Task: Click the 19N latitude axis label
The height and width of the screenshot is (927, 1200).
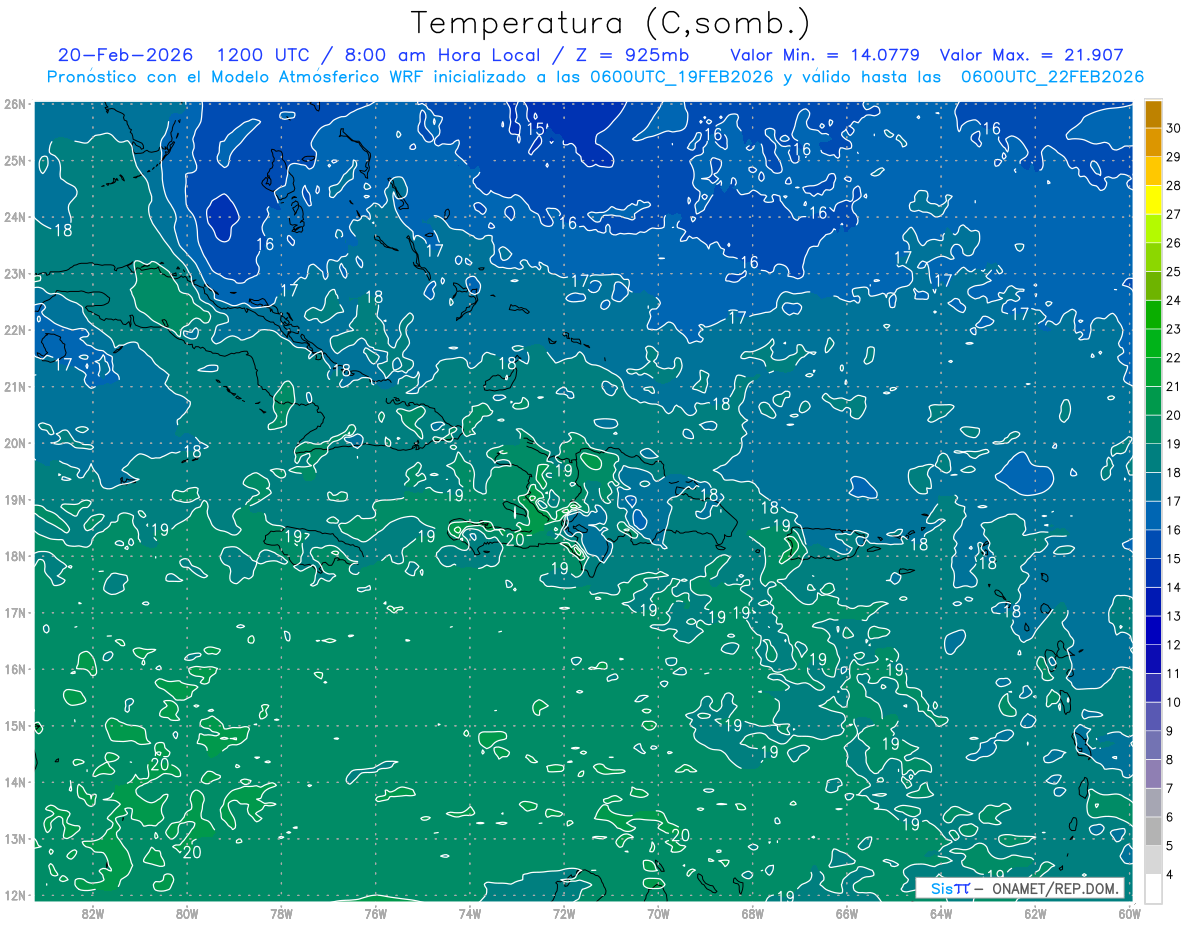Action: point(14,499)
